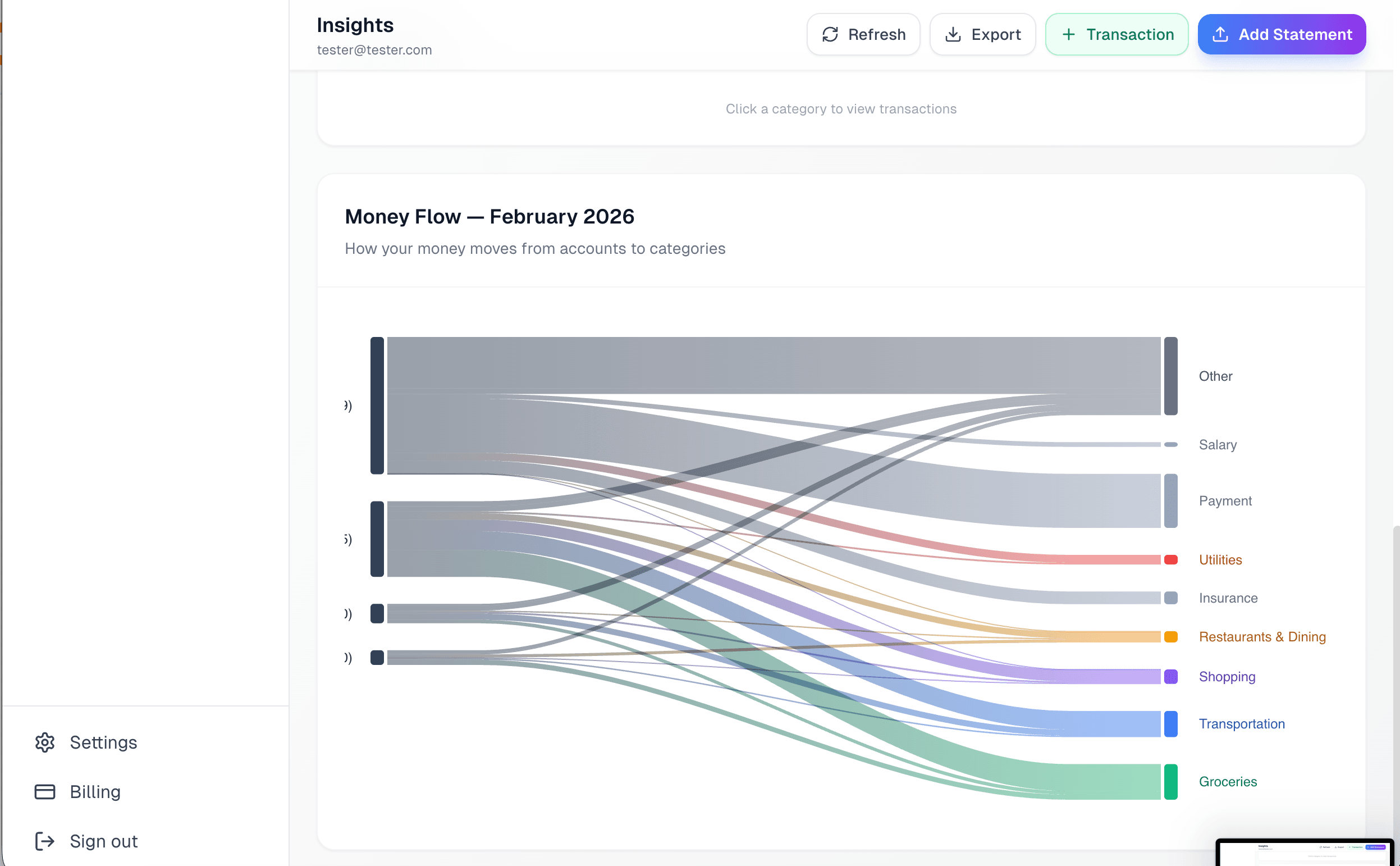Sign out of the account

point(103,841)
